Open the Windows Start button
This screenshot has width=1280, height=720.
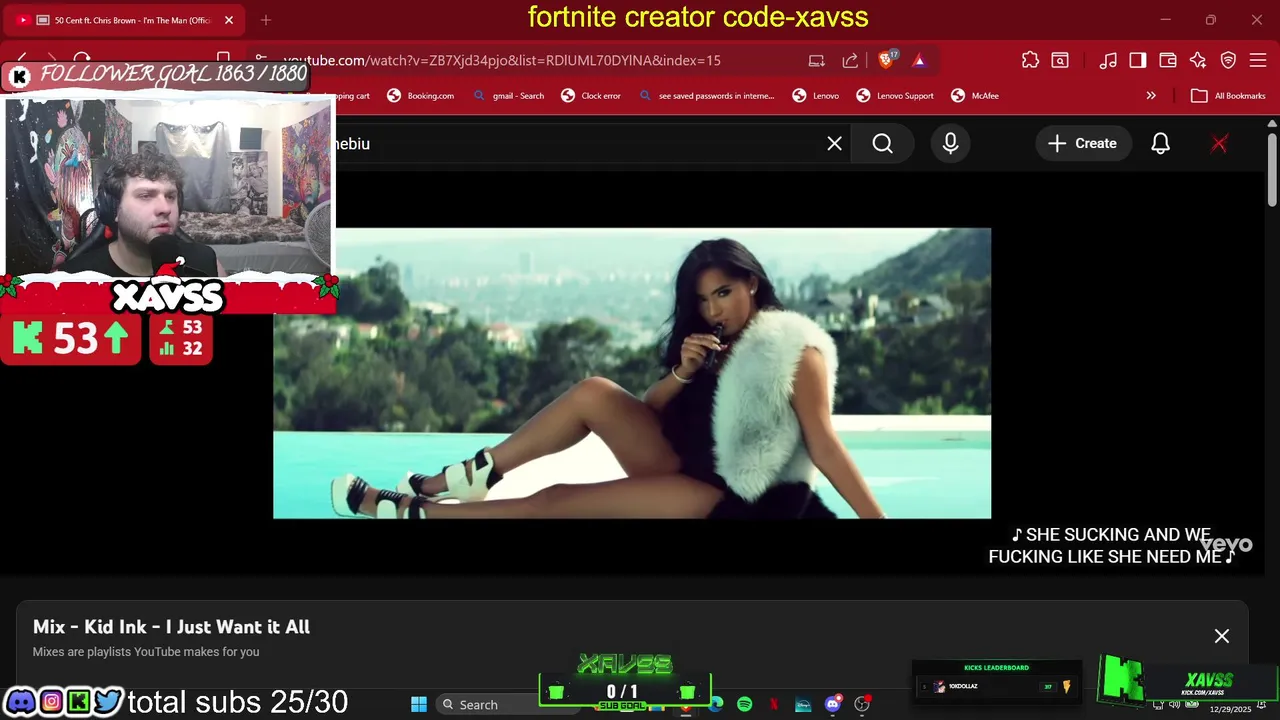click(x=419, y=704)
